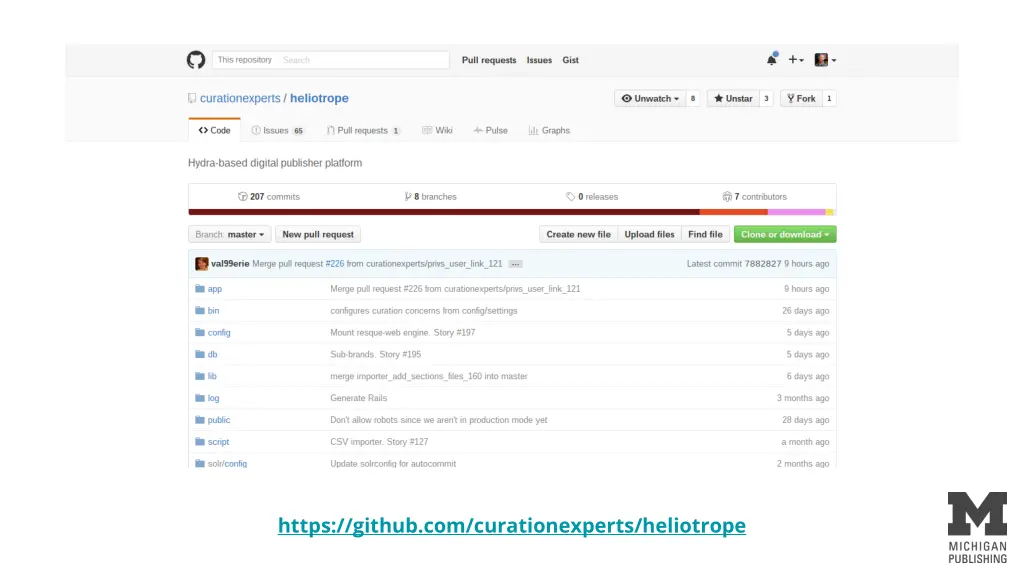Open Pull requests in top navigation
This screenshot has height=576, width=1024.
pyautogui.click(x=488, y=60)
